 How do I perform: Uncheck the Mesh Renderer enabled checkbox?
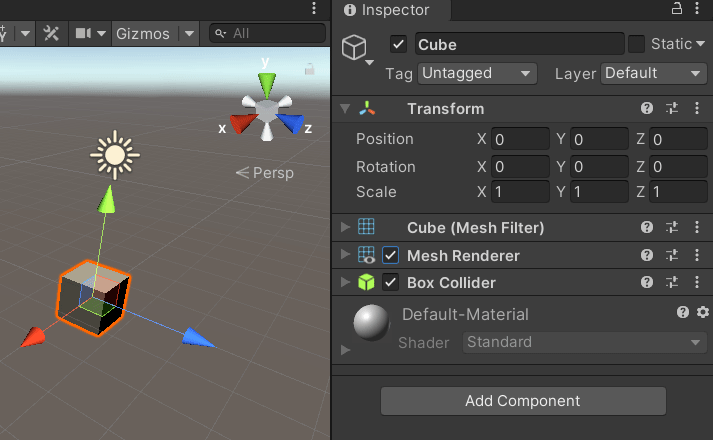(x=391, y=255)
